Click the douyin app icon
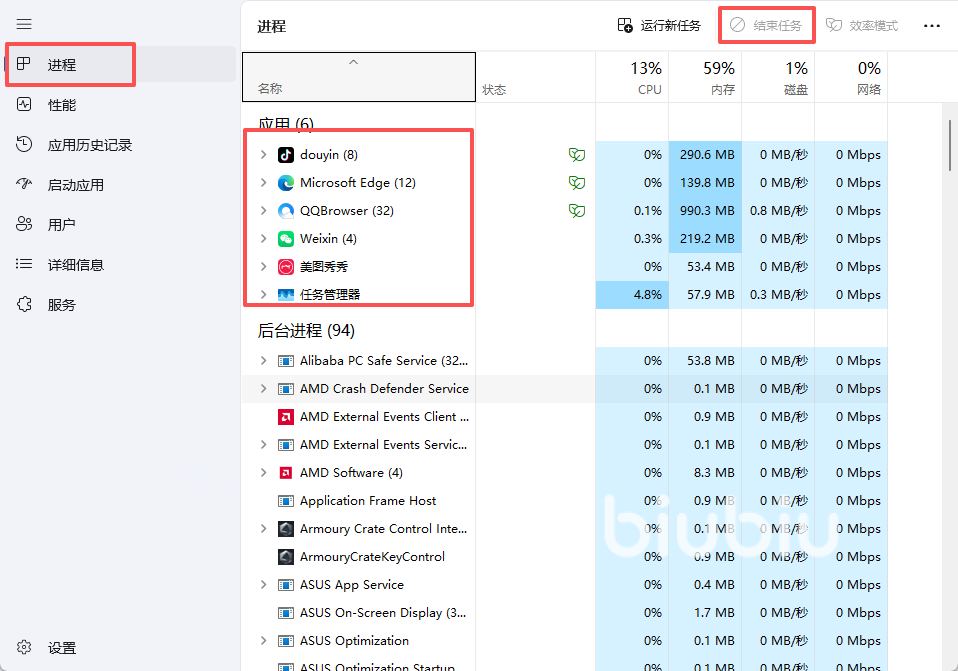958x671 pixels. pos(286,155)
